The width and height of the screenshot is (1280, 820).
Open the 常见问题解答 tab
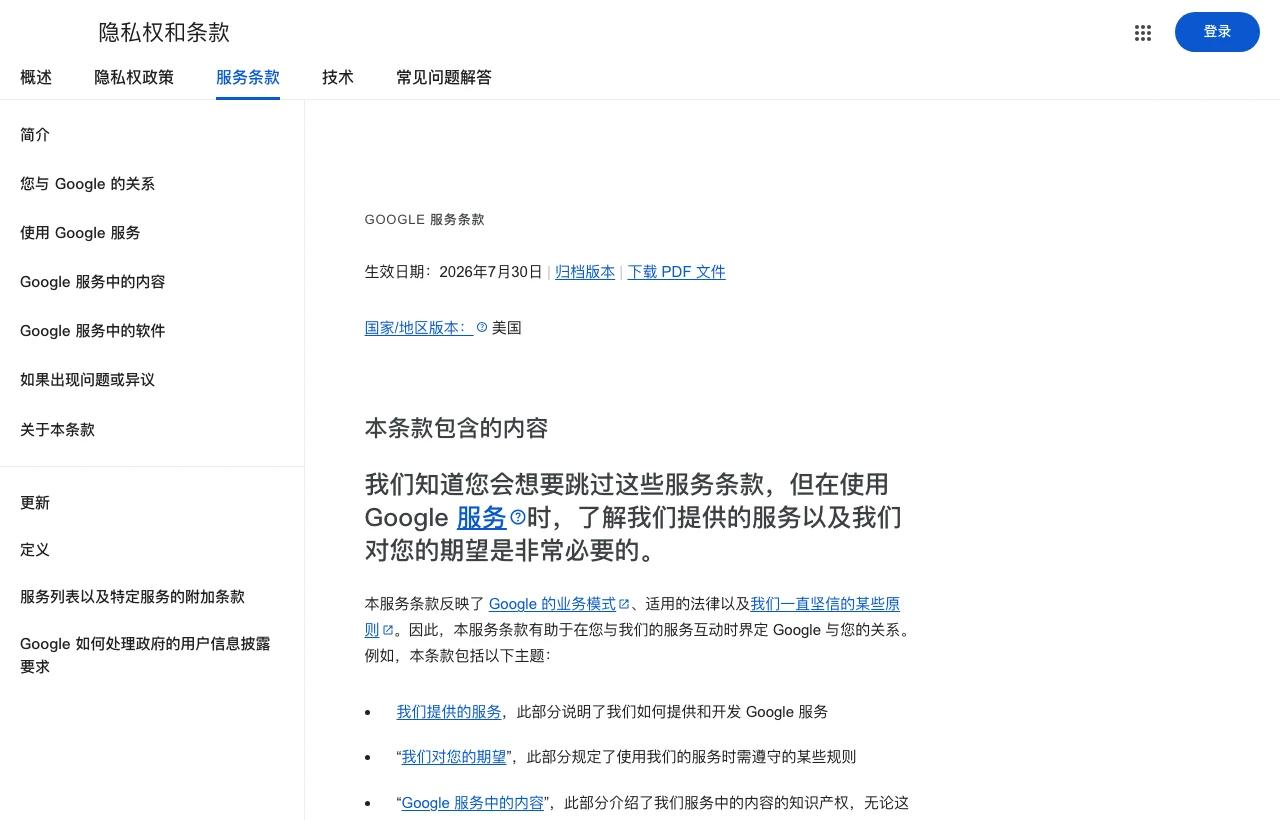444,77
